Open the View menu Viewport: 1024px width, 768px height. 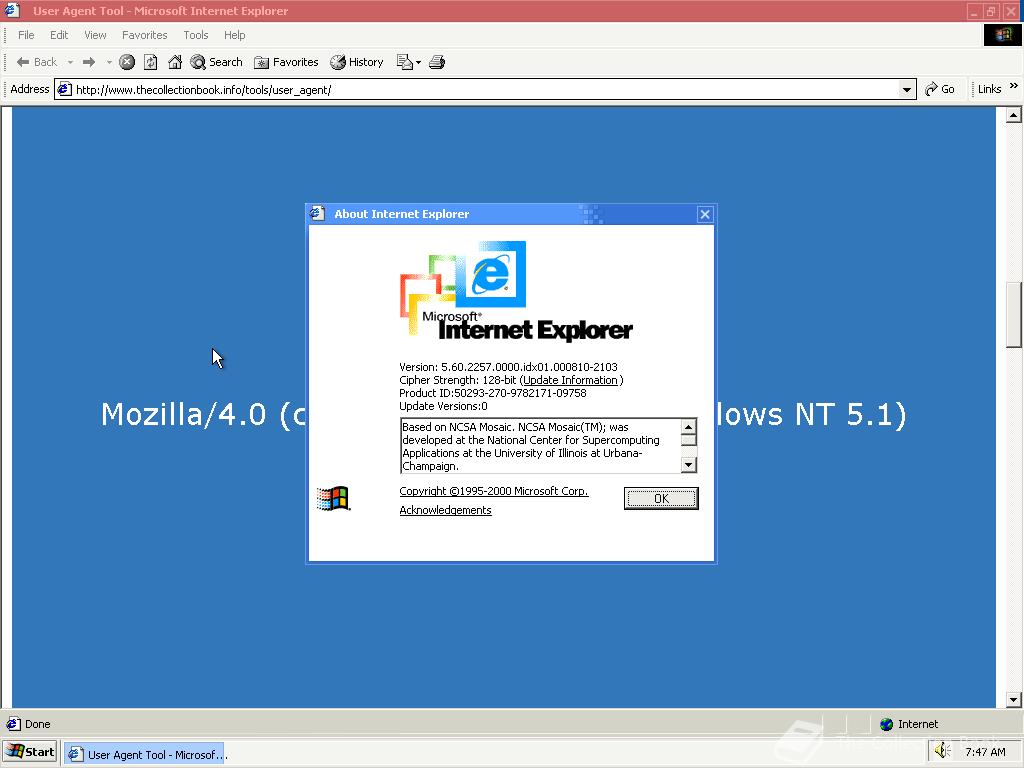(95, 35)
